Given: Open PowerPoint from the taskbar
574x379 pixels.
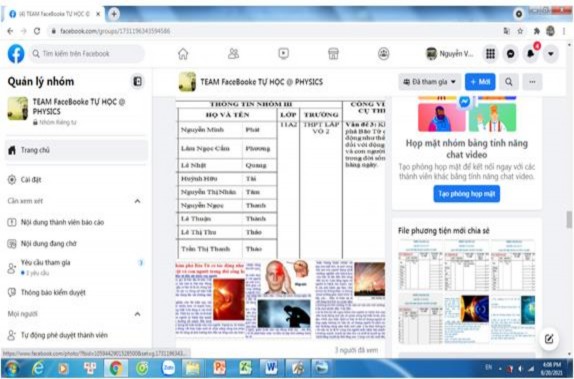Looking at the screenshot, I should coord(220,368).
